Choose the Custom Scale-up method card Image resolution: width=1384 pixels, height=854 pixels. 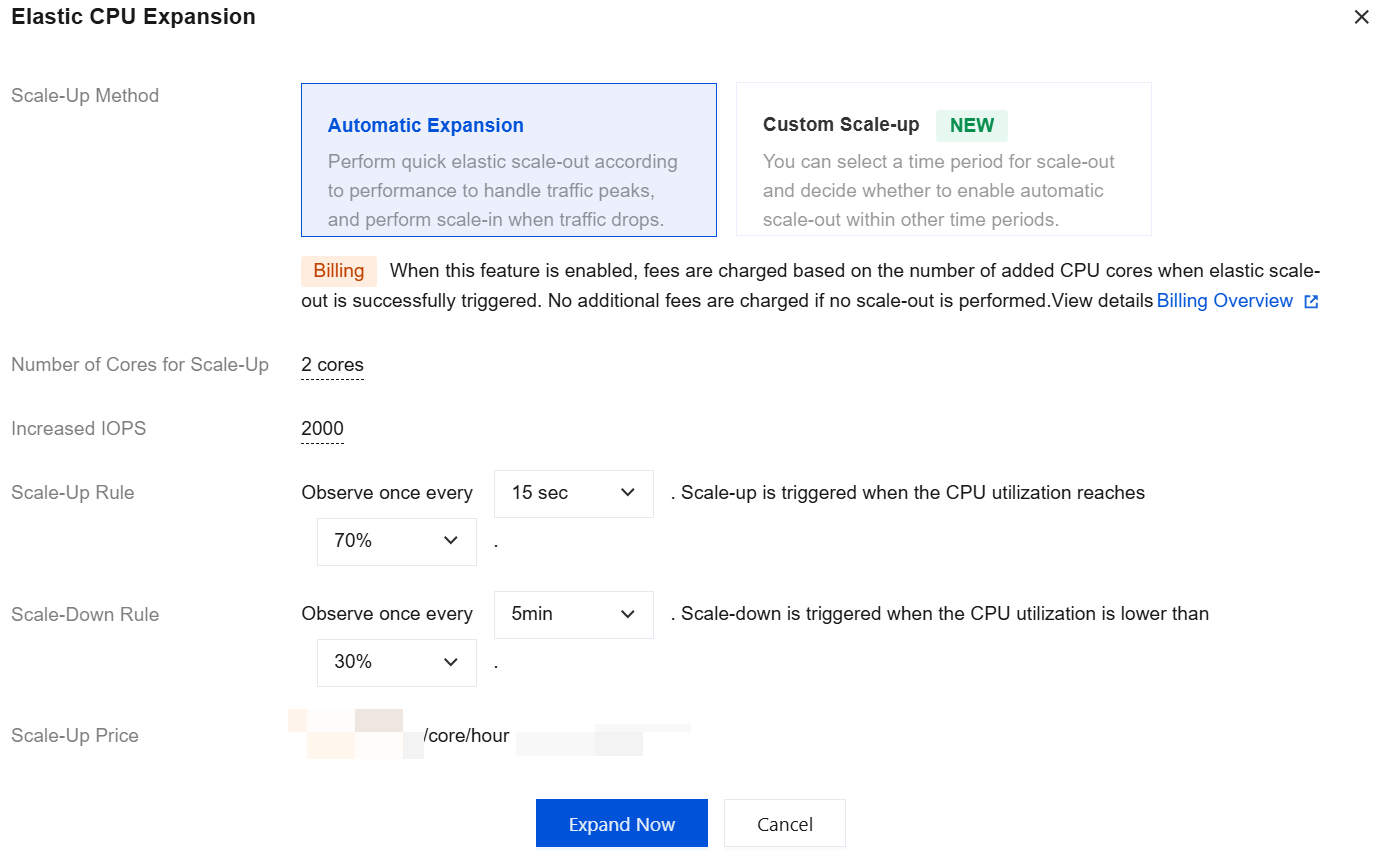(x=943, y=160)
